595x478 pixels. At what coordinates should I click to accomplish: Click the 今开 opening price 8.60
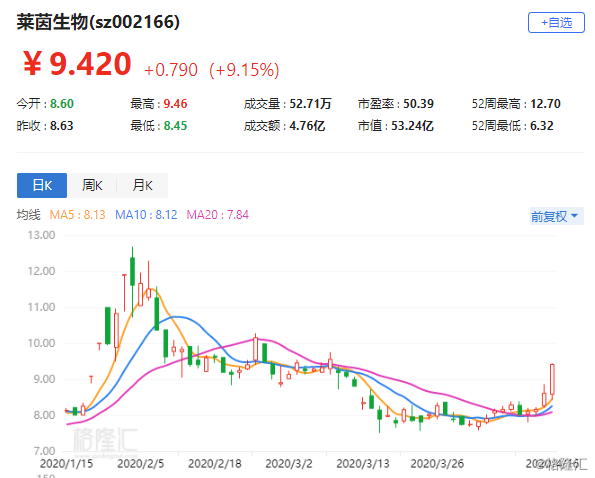tap(62, 104)
